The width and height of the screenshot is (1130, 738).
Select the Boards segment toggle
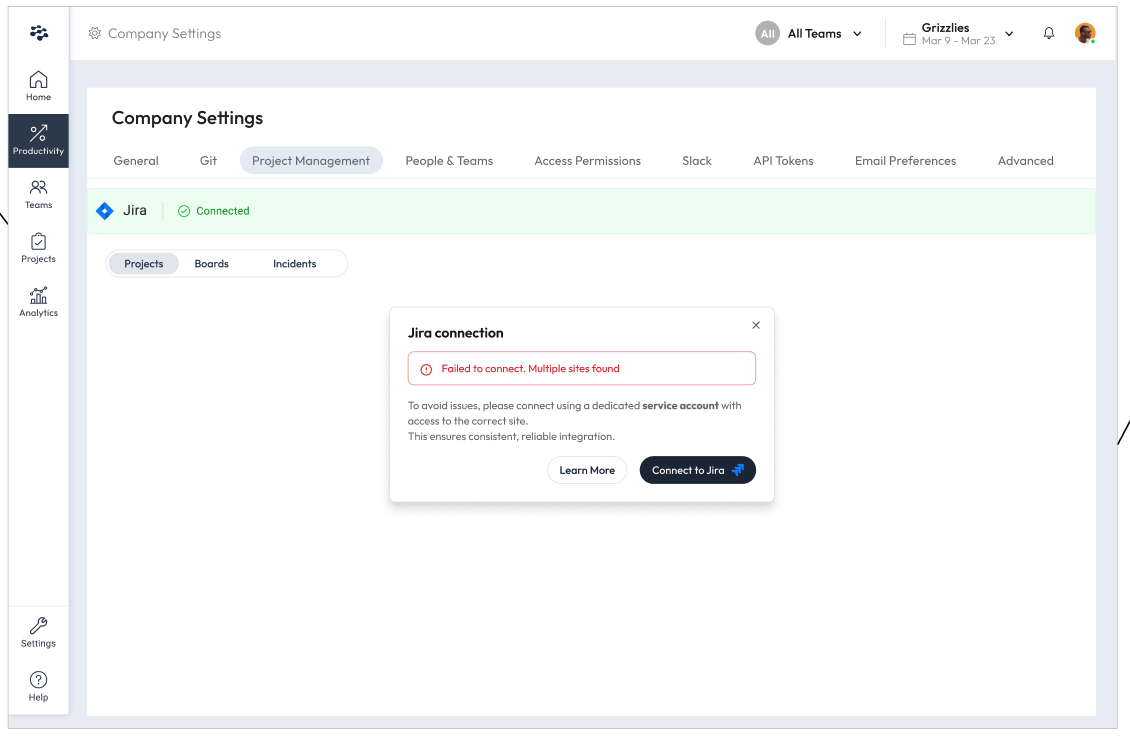pos(212,264)
